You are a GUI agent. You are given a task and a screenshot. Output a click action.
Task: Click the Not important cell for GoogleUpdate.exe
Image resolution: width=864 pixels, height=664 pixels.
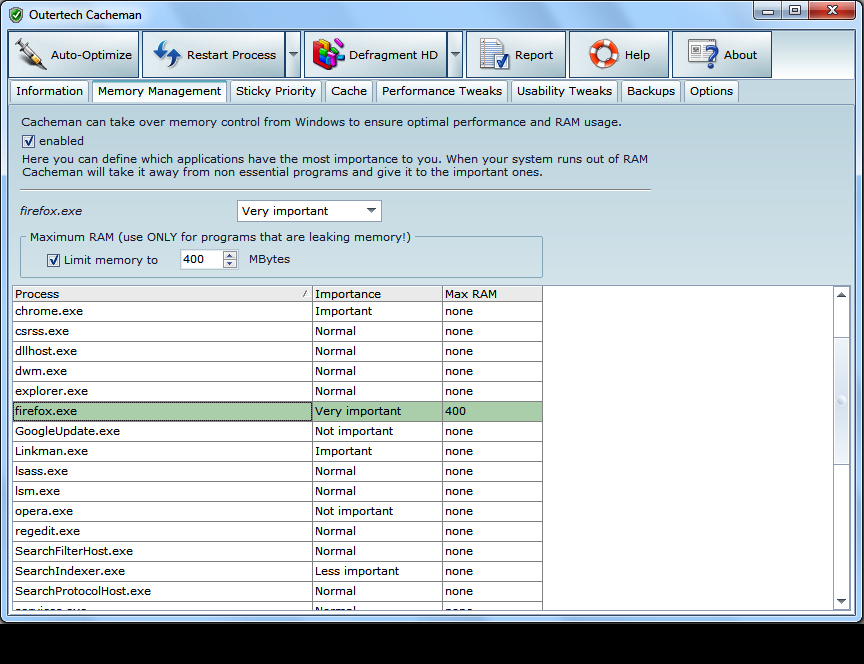click(377, 431)
